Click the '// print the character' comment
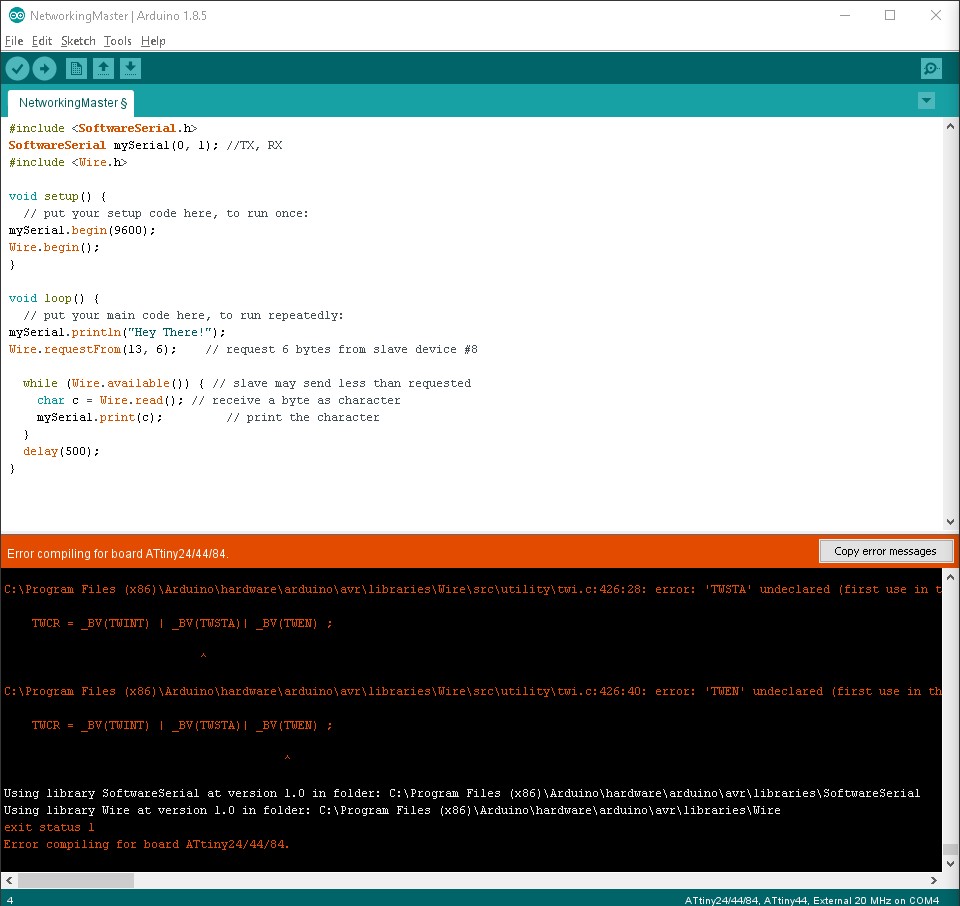 [x=303, y=417]
